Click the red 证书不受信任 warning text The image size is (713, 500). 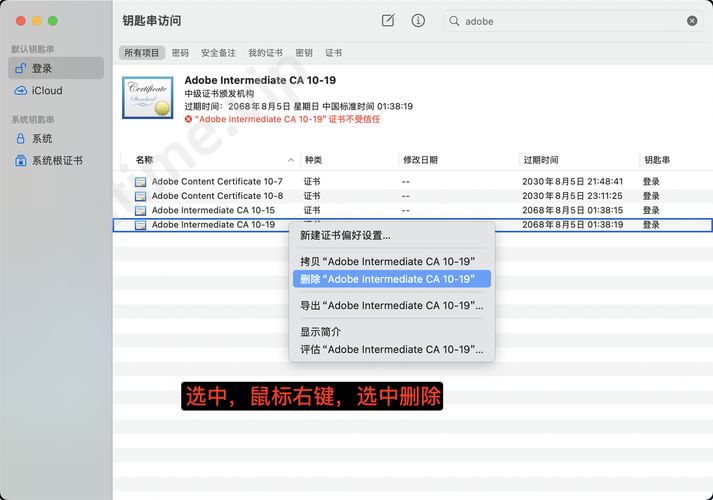click(x=287, y=119)
